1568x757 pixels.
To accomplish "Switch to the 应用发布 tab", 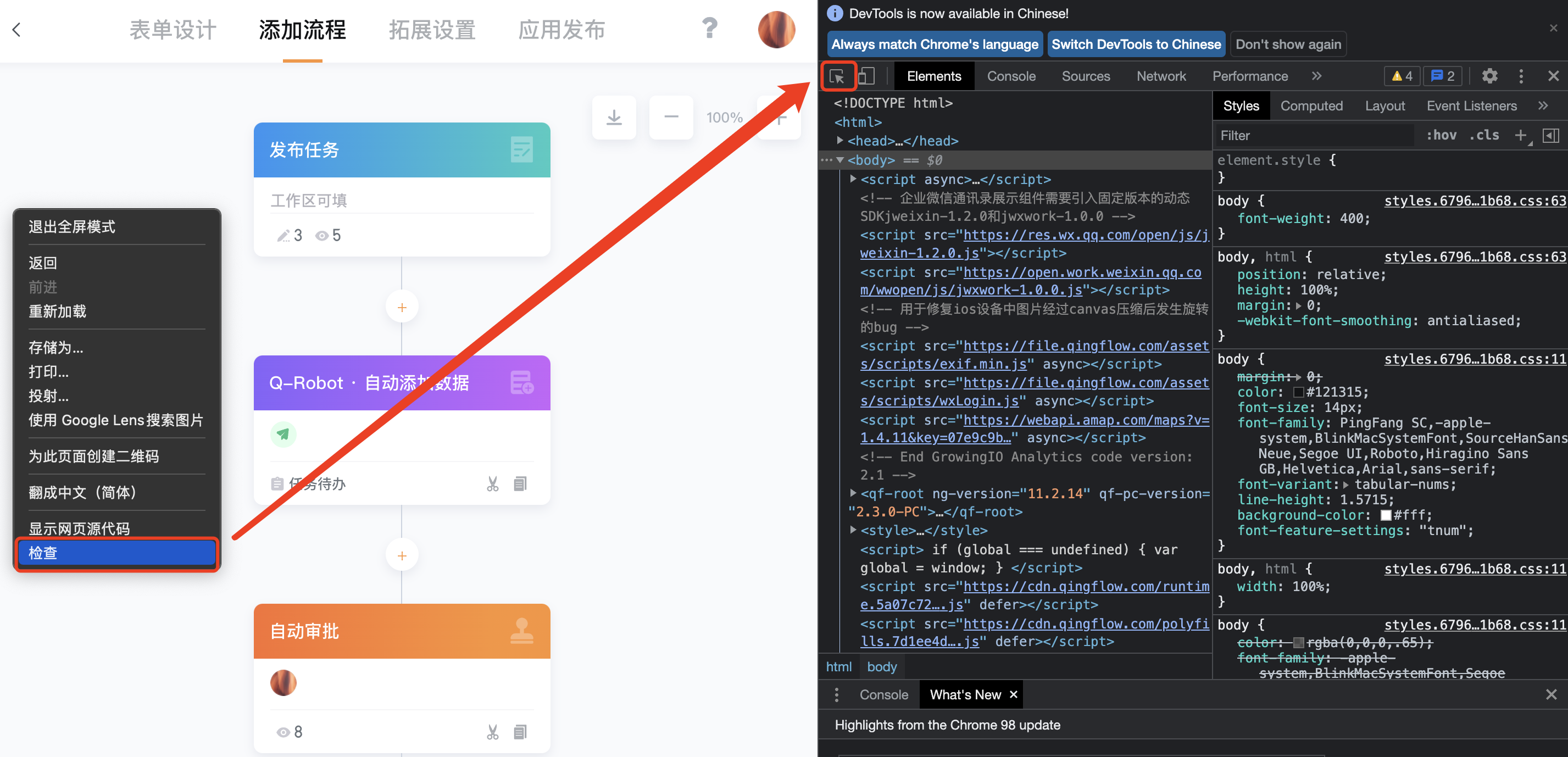I will click(x=562, y=30).
